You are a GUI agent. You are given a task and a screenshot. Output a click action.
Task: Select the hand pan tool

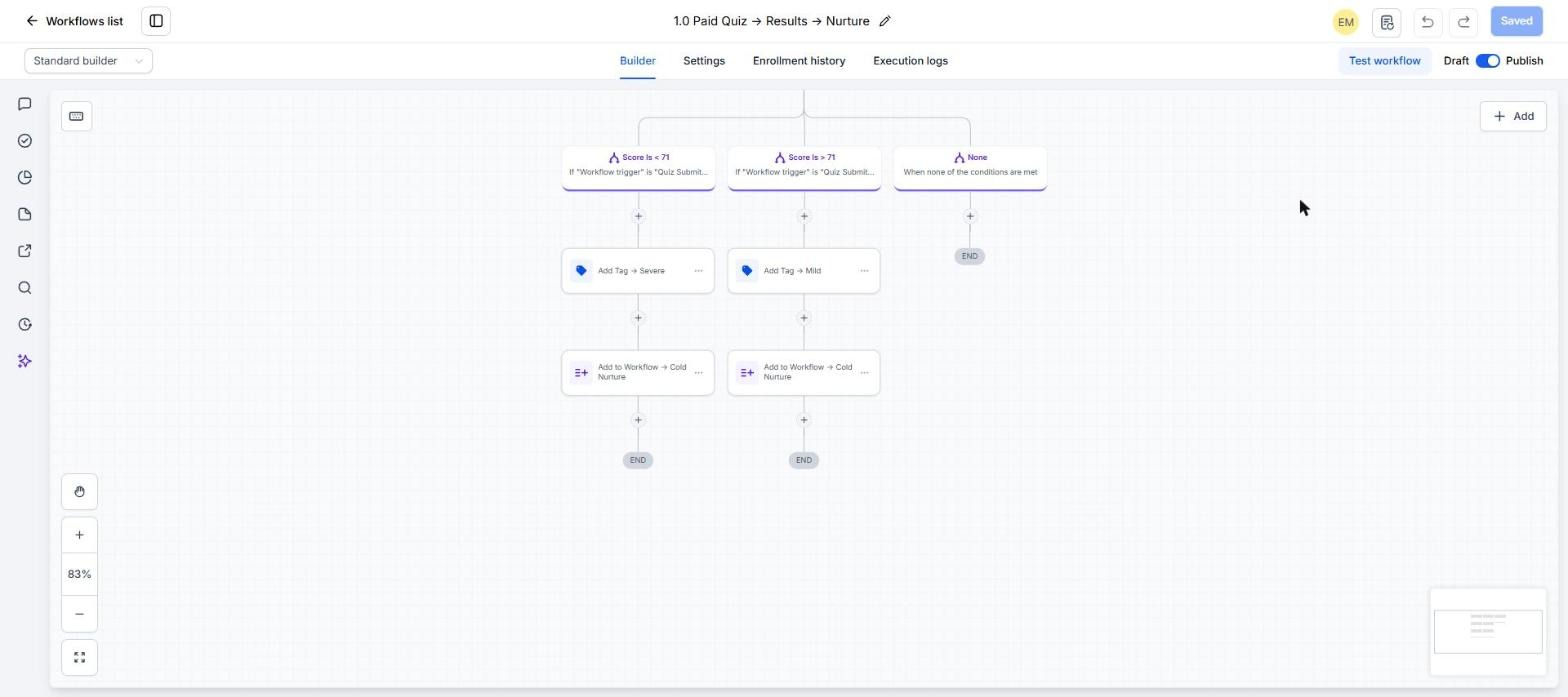(79, 492)
